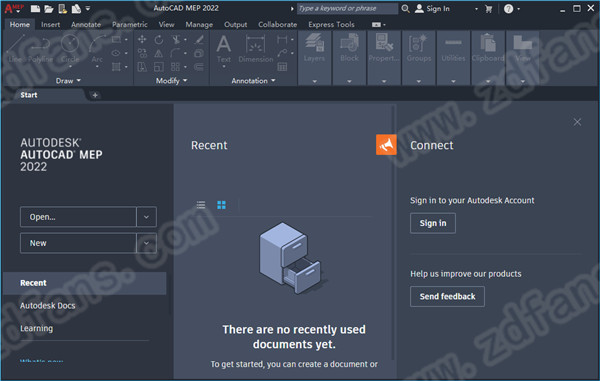Click the Open... button
This screenshot has width=600, height=381.
point(78,217)
